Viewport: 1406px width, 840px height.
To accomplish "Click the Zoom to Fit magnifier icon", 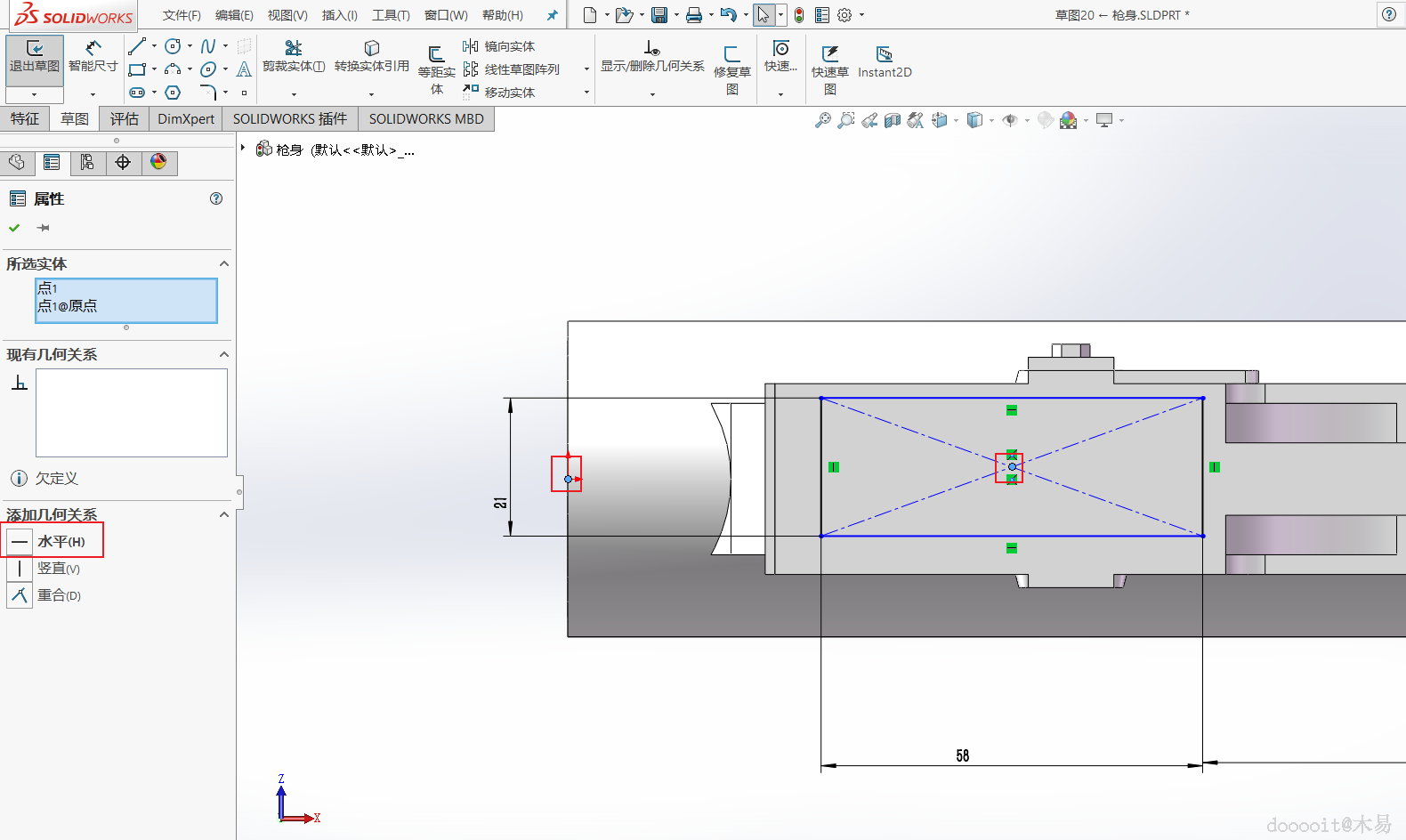I will 822,120.
